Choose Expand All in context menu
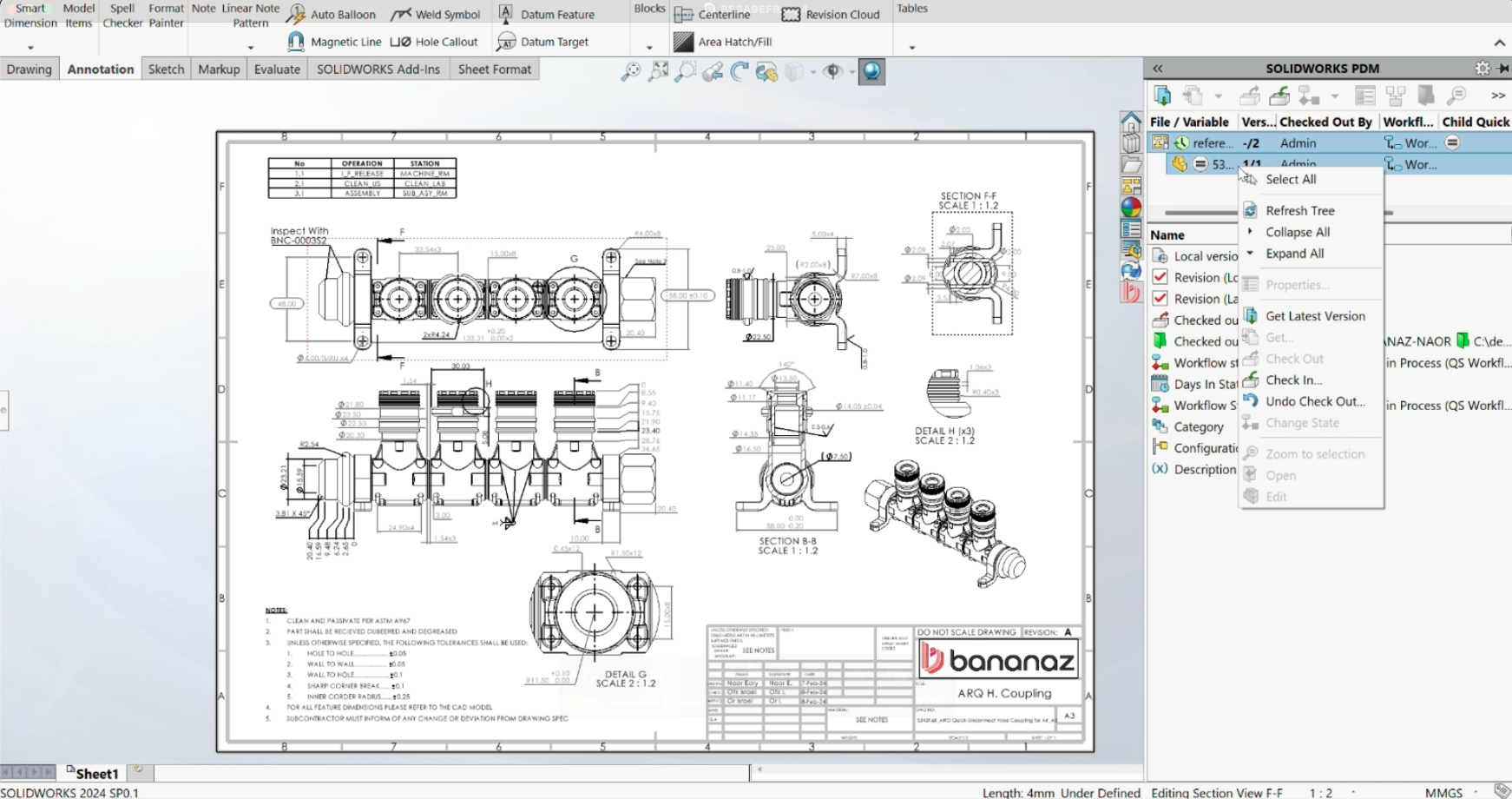 [1311, 254]
